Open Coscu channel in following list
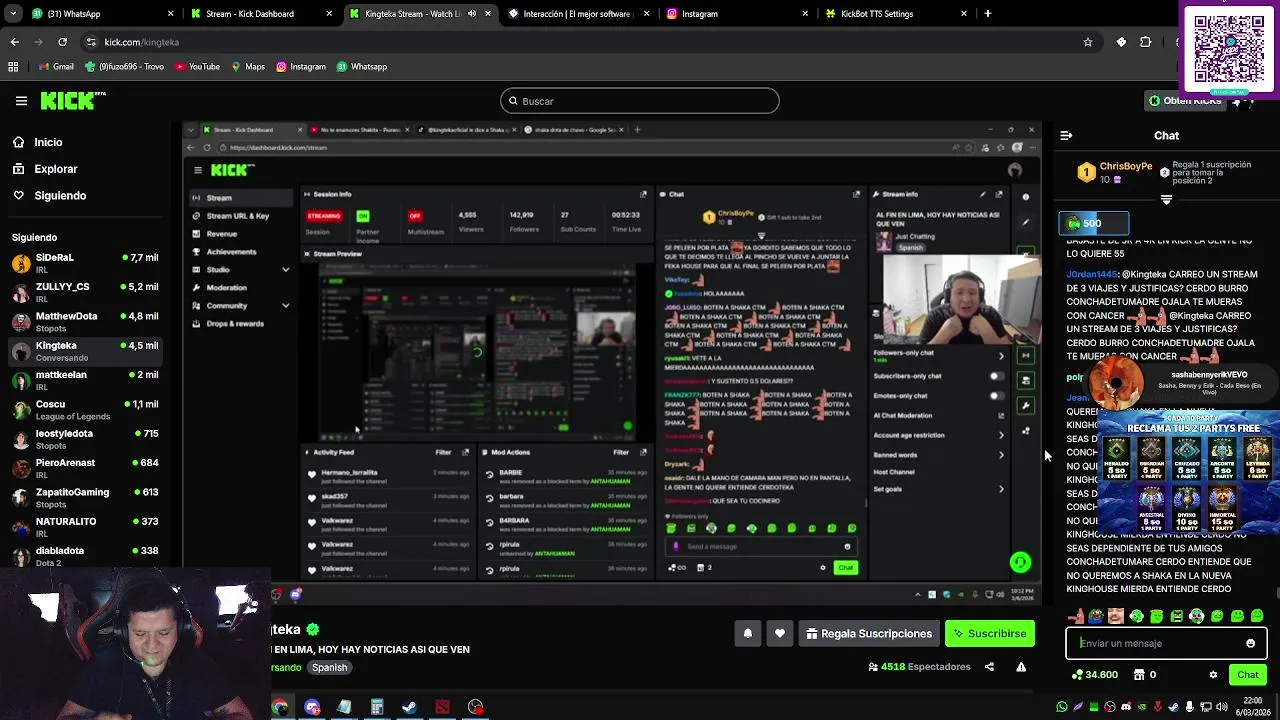 85,410
